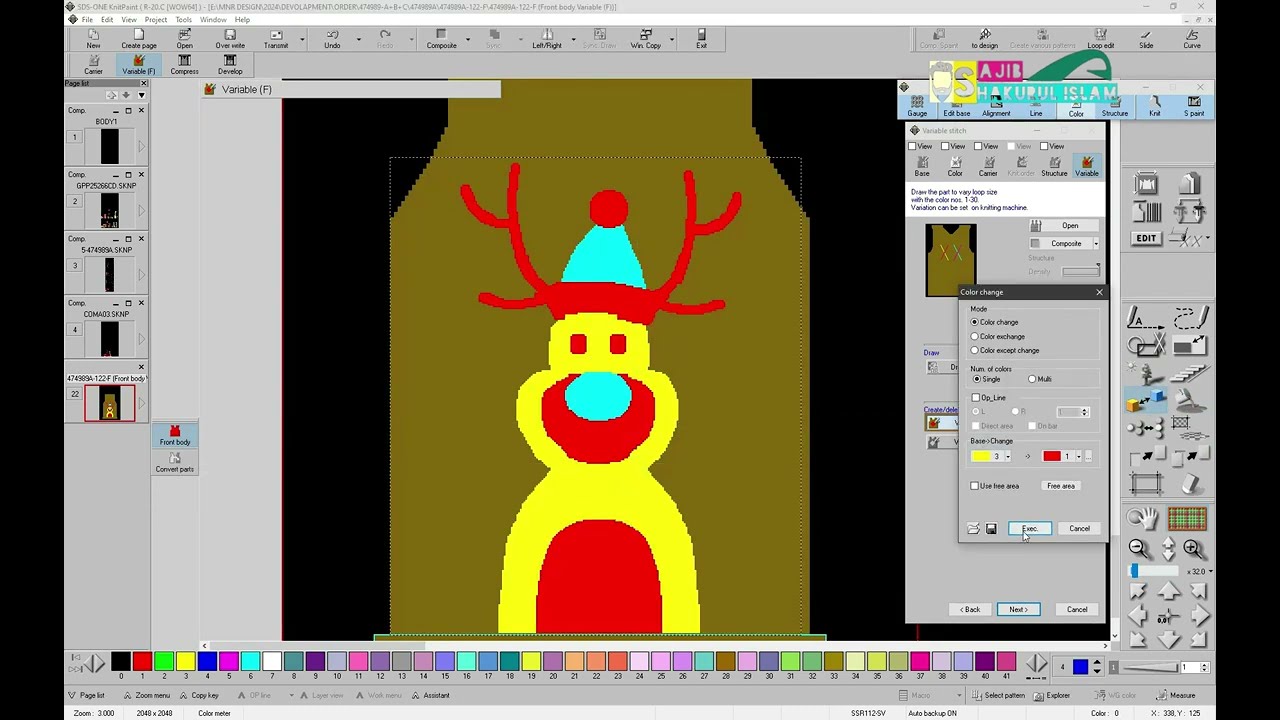Click the Slide toolbar icon
1280x720 pixels.
click(x=1146, y=39)
